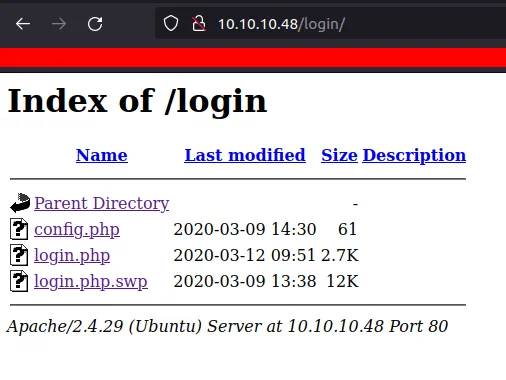Sort listing by the Size column
506x380 pixels.
[x=339, y=155]
